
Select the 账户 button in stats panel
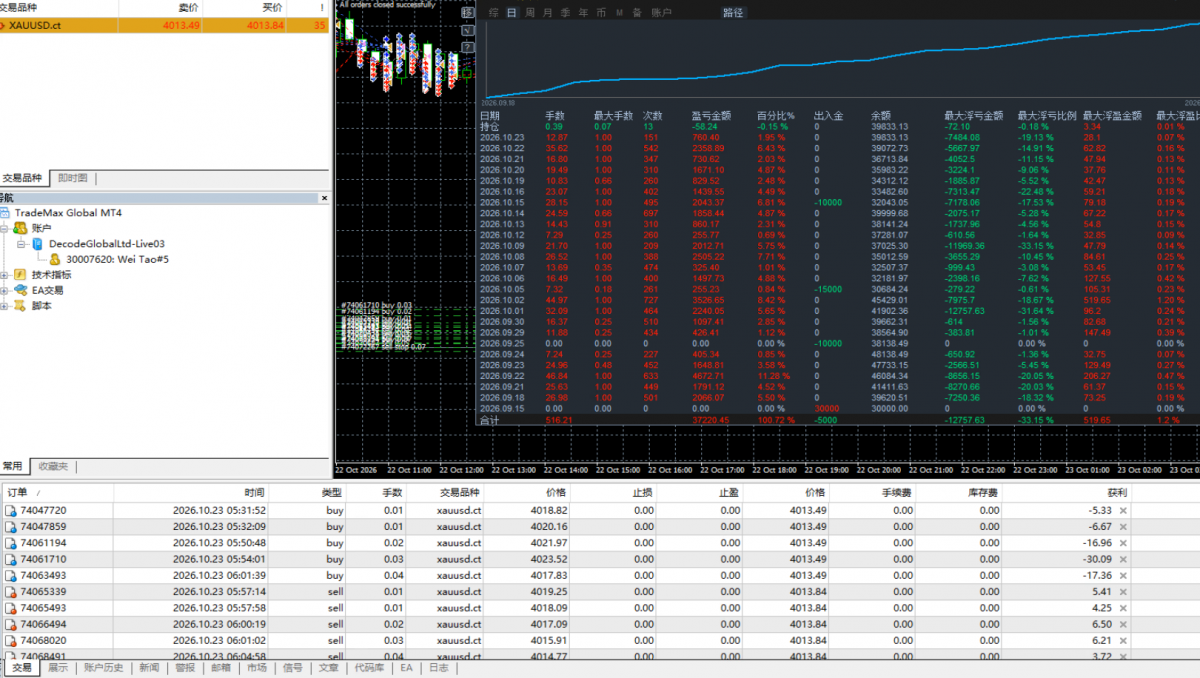(x=661, y=13)
